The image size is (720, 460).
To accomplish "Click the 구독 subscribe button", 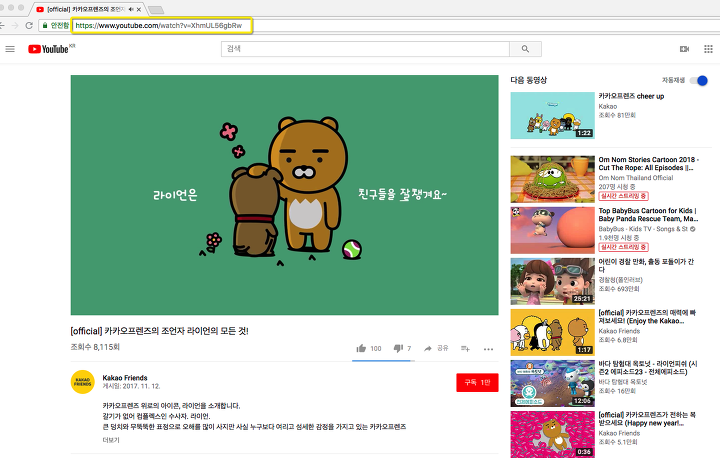I will click(x=477, y=382).
